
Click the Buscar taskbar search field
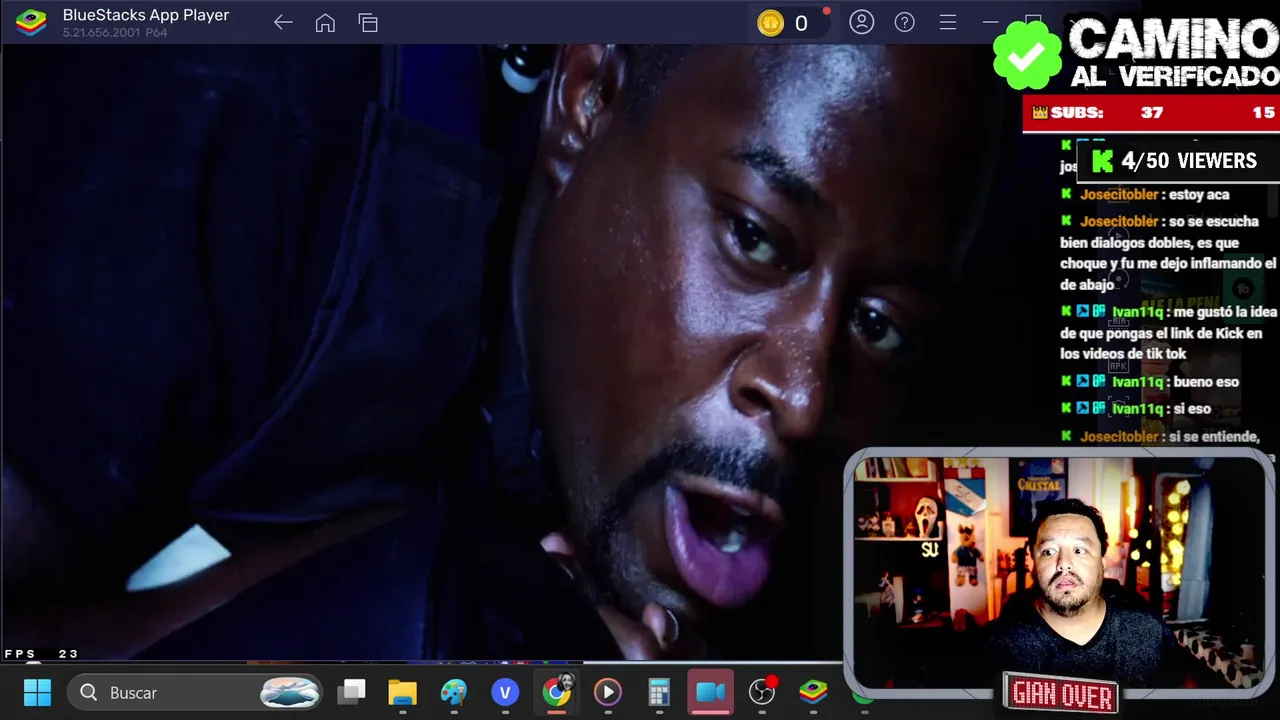pyautogui.click(x=195, y=692)
